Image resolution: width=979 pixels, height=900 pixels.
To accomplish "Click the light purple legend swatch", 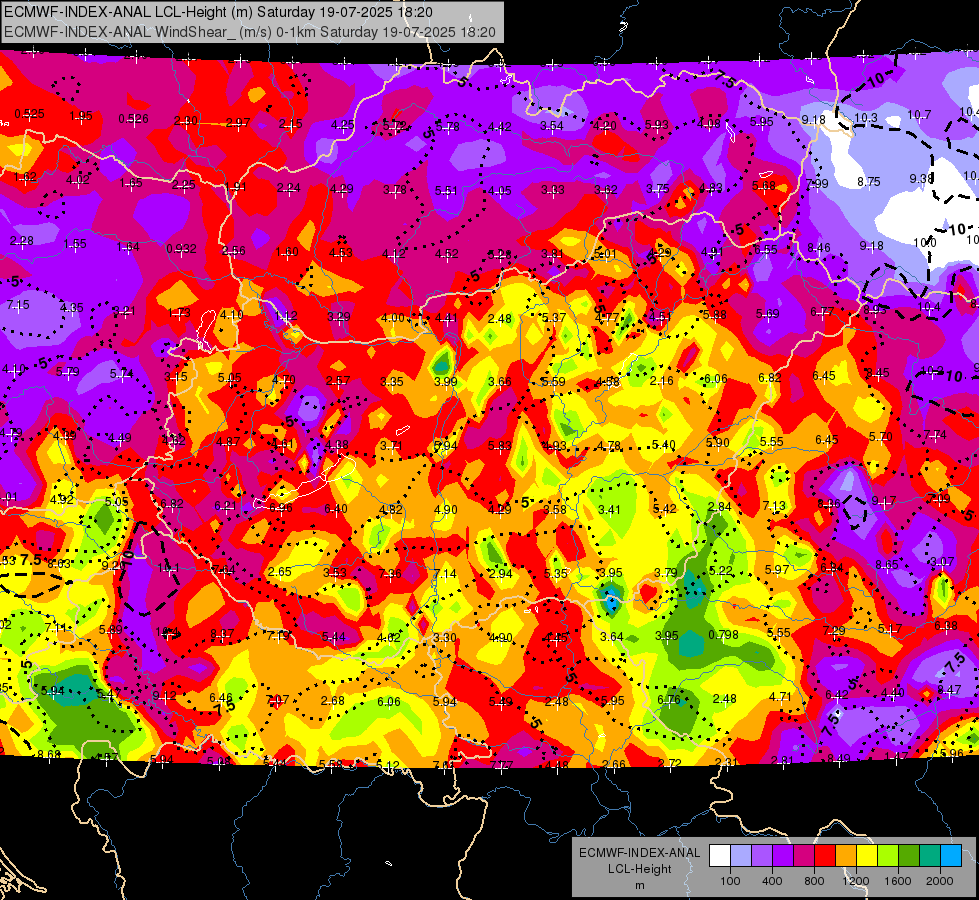I will (762, 856).
